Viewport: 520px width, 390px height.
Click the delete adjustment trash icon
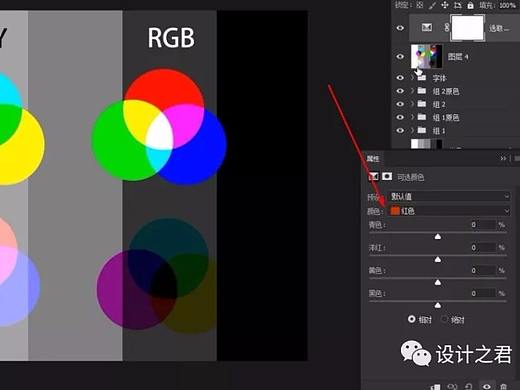click(x=504, y=387)
